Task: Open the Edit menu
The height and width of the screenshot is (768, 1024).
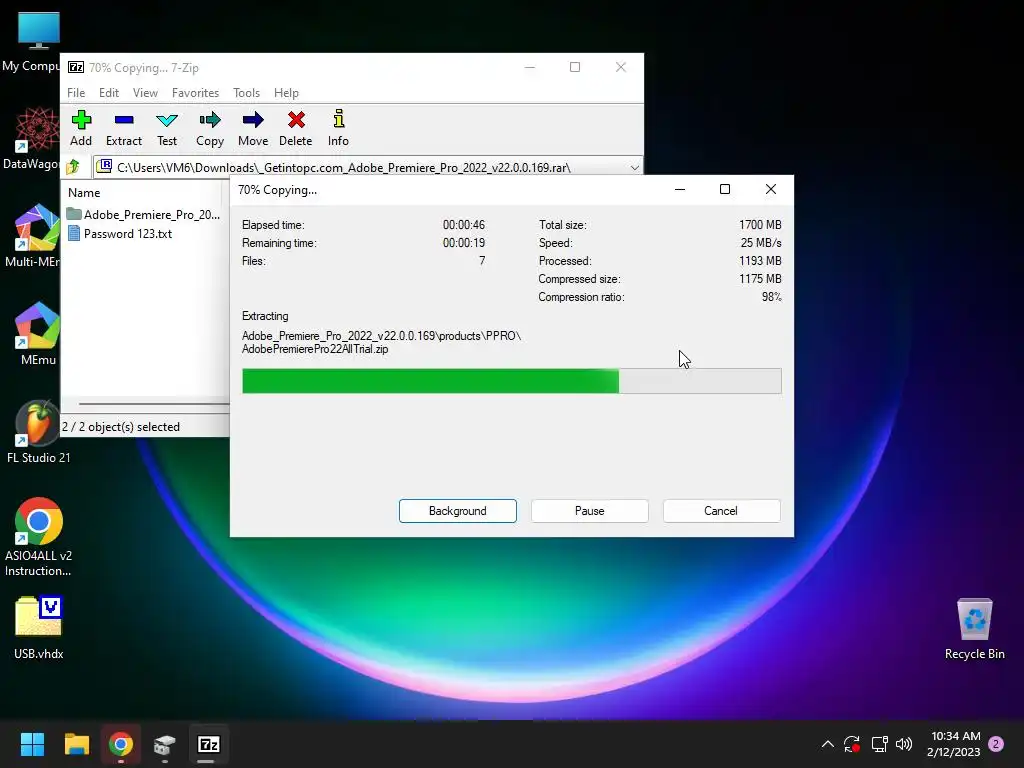Action: pyautogui.click(x=108, y=93)
